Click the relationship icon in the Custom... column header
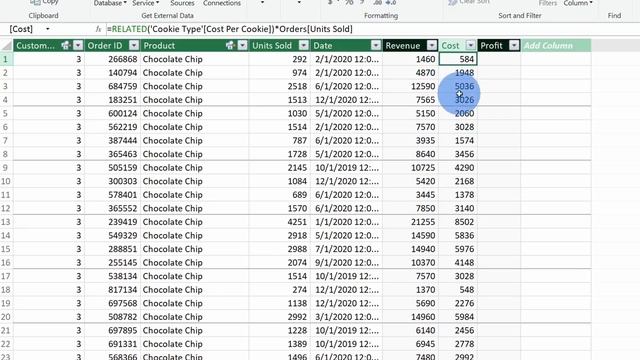 coord(66,45)
